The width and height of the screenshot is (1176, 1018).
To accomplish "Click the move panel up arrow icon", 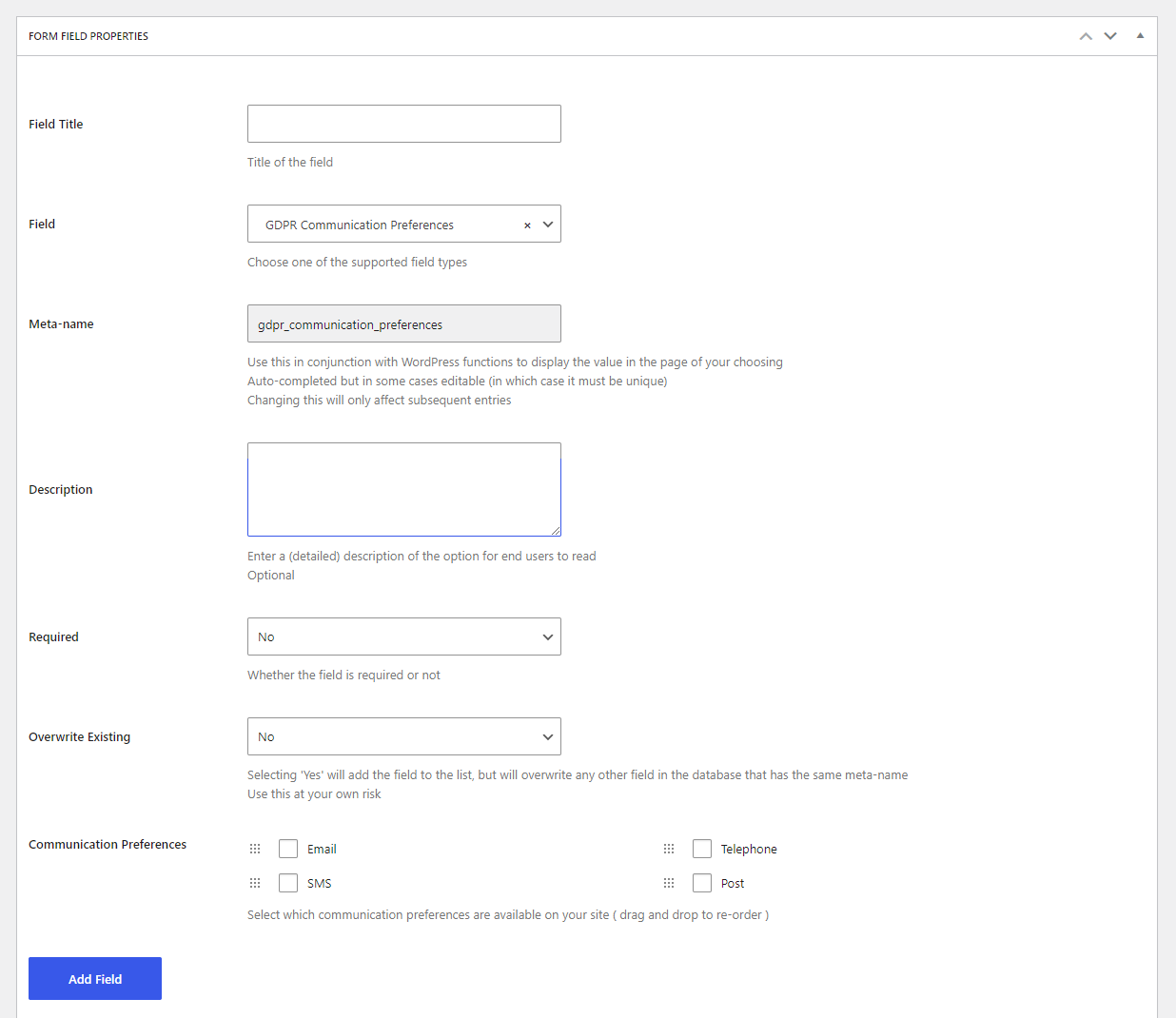I will click(x=1086, y=36).
